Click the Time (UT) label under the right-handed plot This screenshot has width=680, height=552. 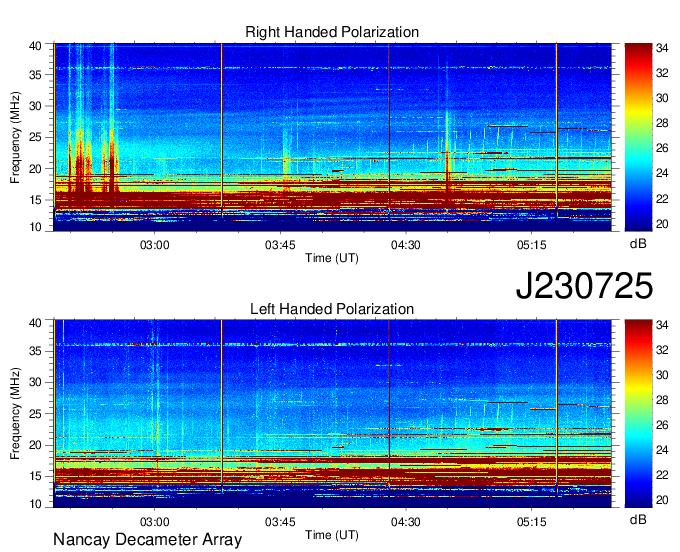pyautogui.click(x=332, y=258)
